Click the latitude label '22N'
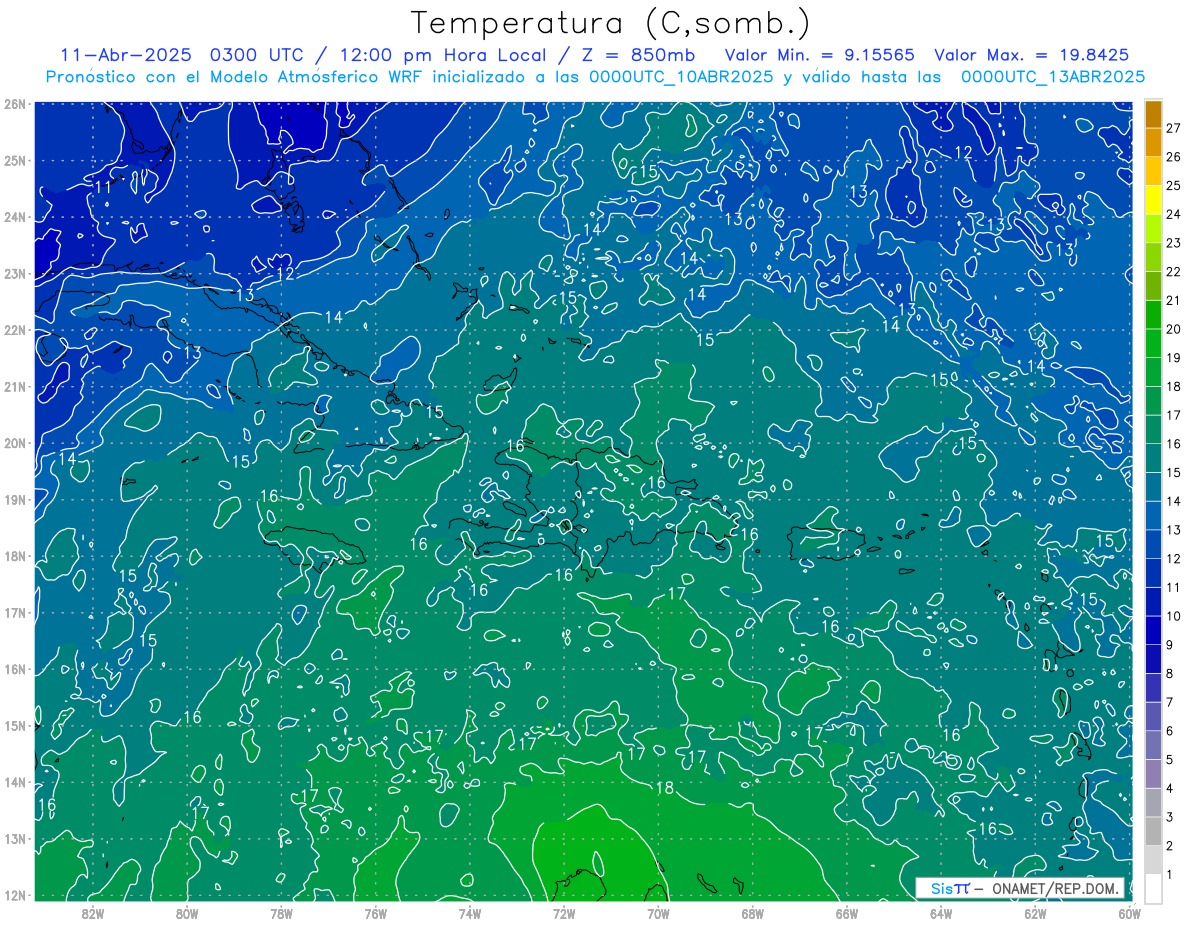This screenshot has height=927, width=1200. 14,330
